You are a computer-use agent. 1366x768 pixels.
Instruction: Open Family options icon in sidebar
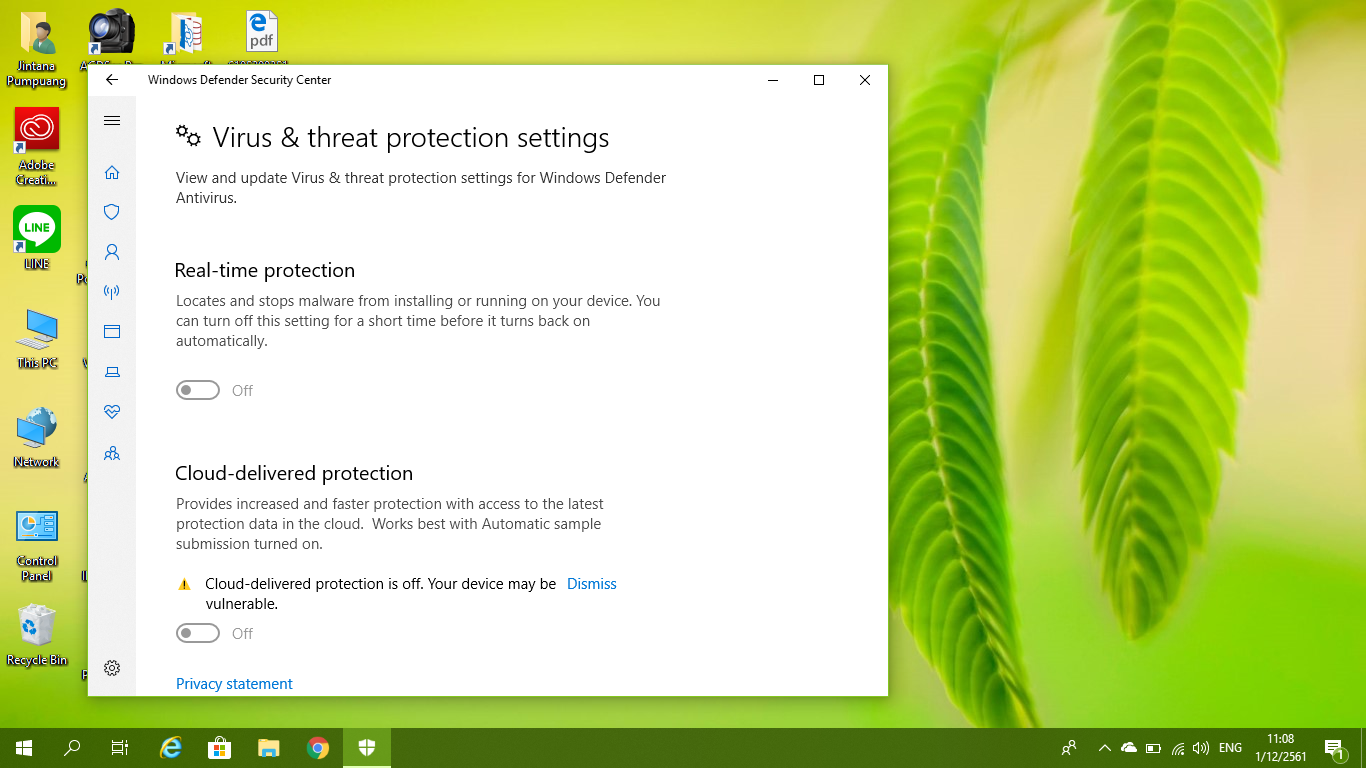tap(112, 453)
